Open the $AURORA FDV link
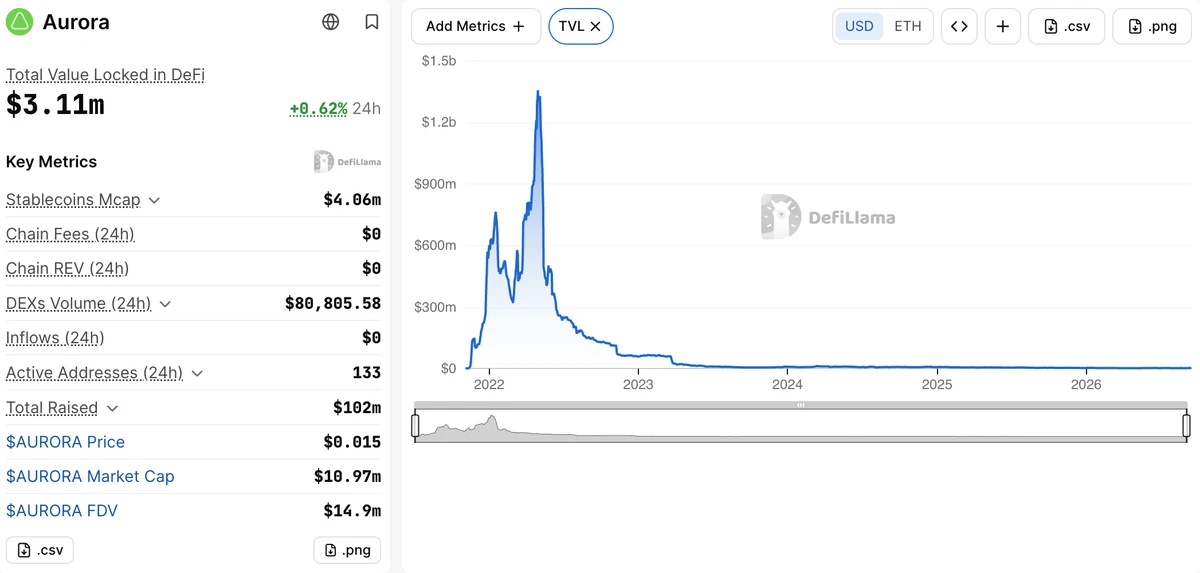The width and height of the screenshot is (1200, 573). tap(62, 511)
